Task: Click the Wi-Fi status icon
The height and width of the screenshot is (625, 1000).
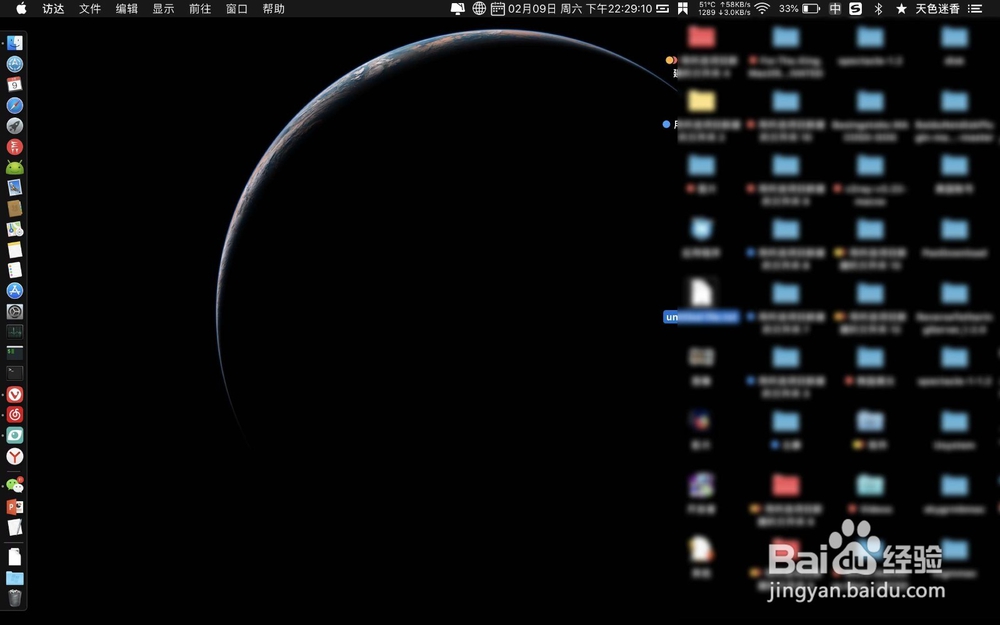Action: tap(761, 8)
